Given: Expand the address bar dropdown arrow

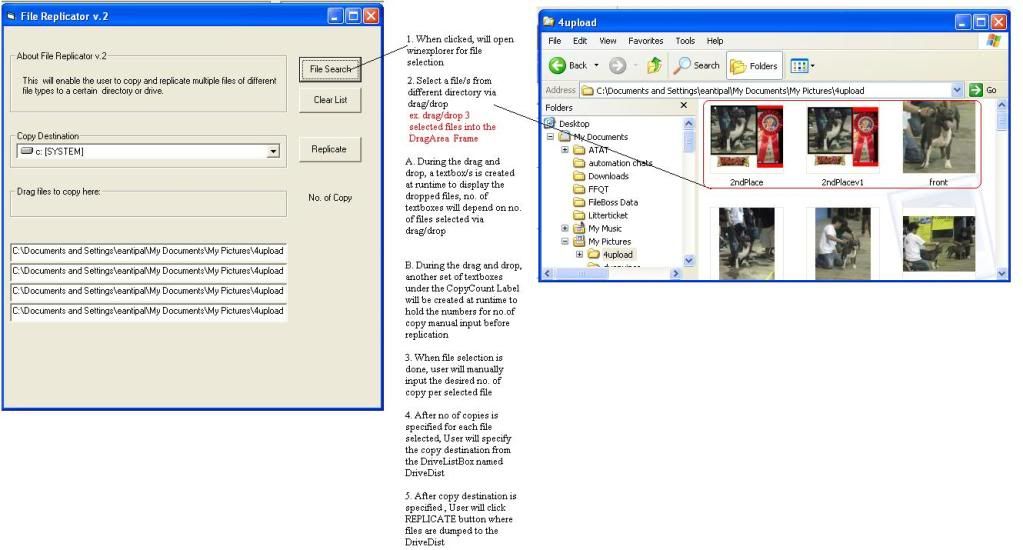Looking at the screenshot, I should coord(957,90).
